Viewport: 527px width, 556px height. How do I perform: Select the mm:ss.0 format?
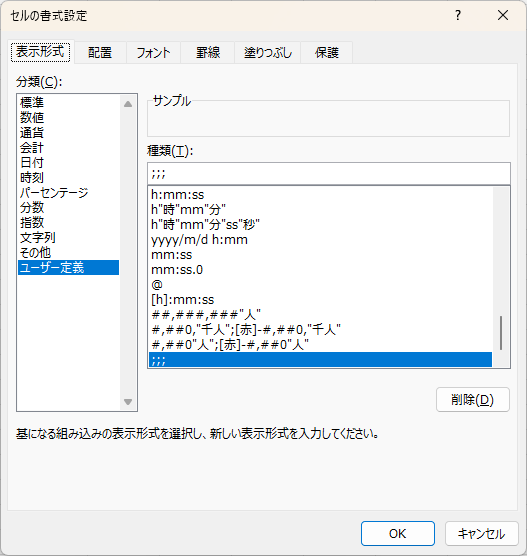coord(321,269)
